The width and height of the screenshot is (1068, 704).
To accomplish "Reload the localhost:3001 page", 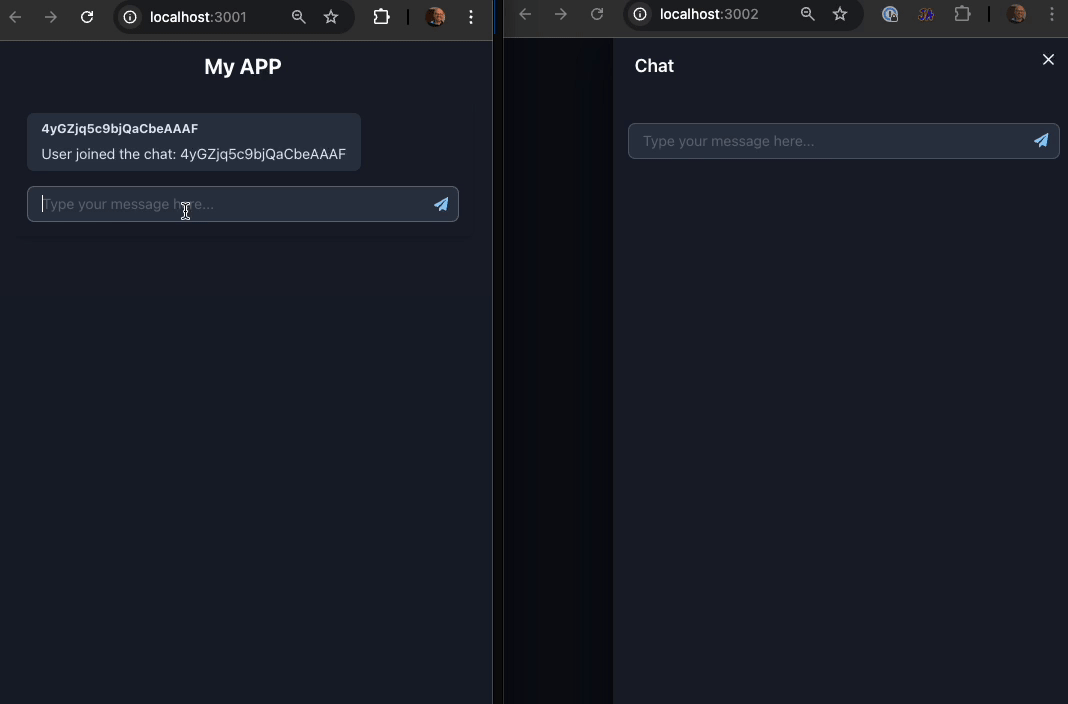I will click(x=87, y=17).
